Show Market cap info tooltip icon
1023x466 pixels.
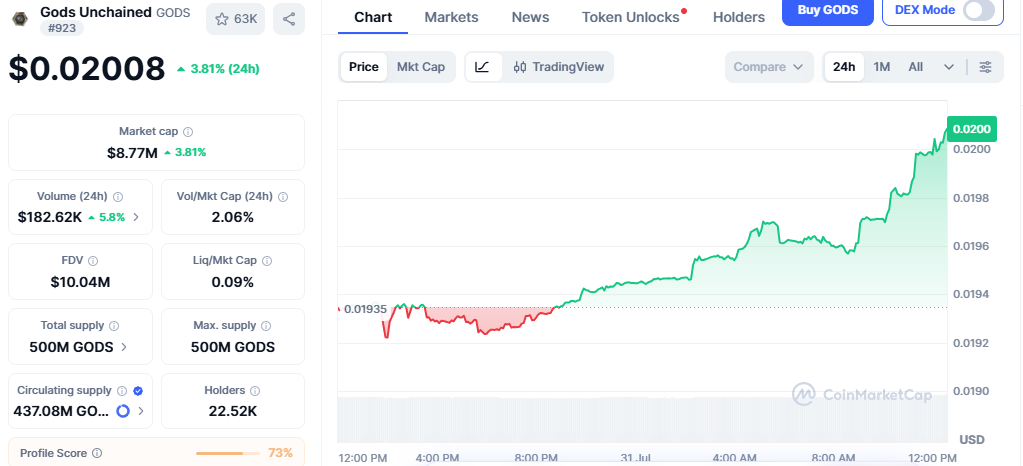188,132
